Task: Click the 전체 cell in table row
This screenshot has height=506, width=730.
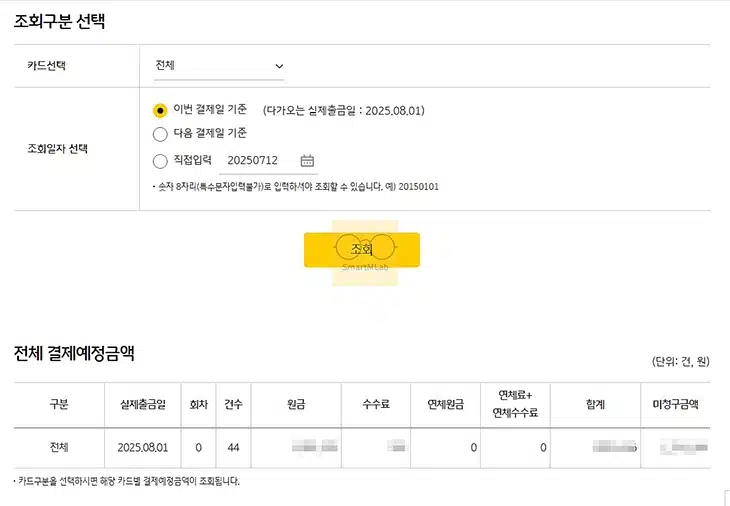Action: point(59,447)
